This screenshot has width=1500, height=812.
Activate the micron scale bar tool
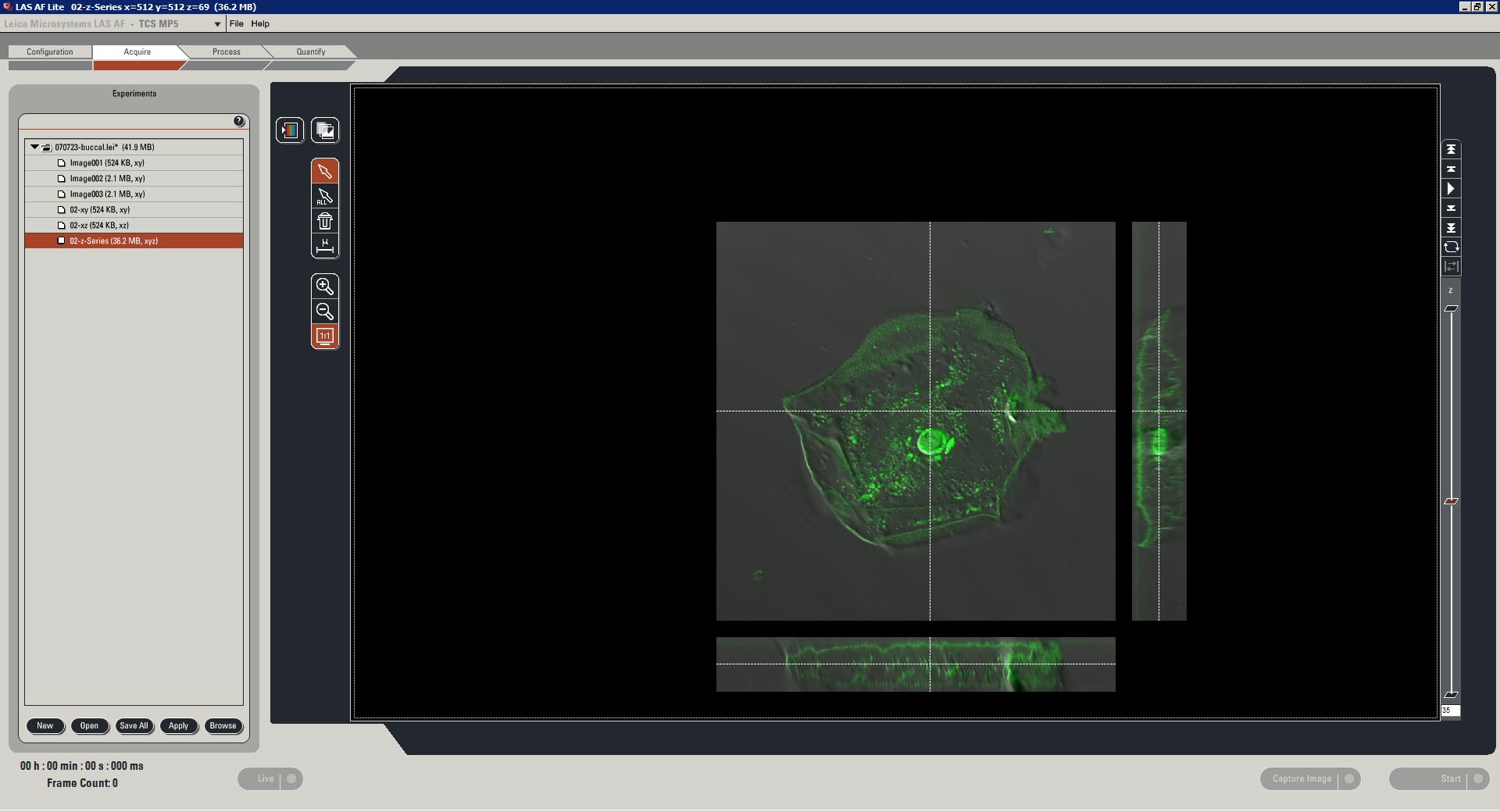click(x=325, y=247)
